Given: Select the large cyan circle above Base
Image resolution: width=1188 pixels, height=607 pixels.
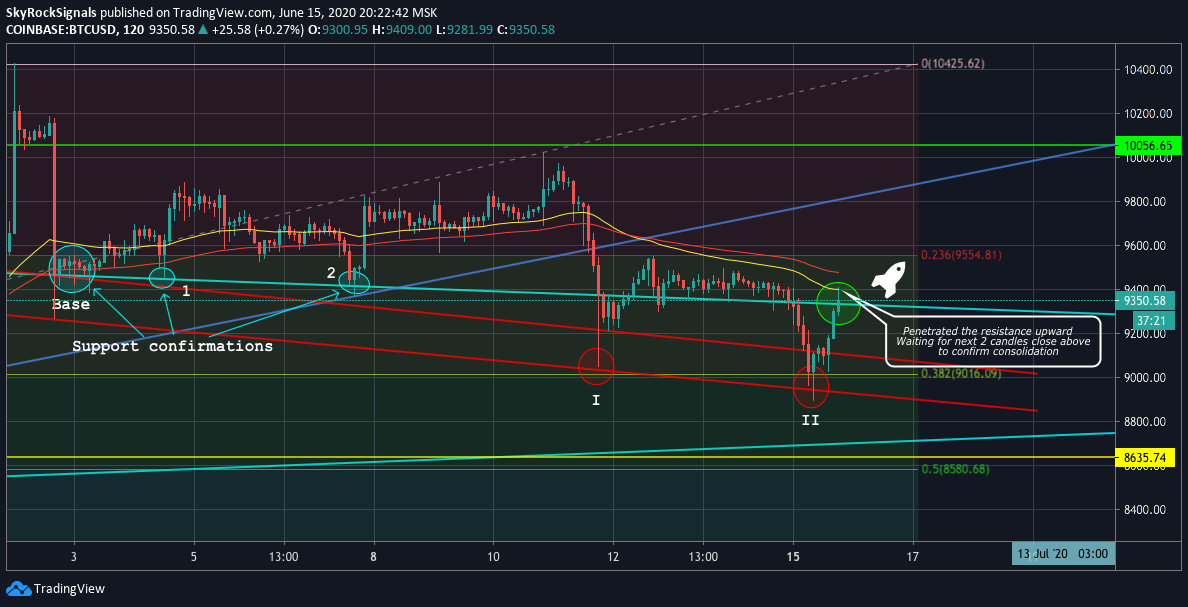Looking at the screenshot, I should click(x=73, y=268).
